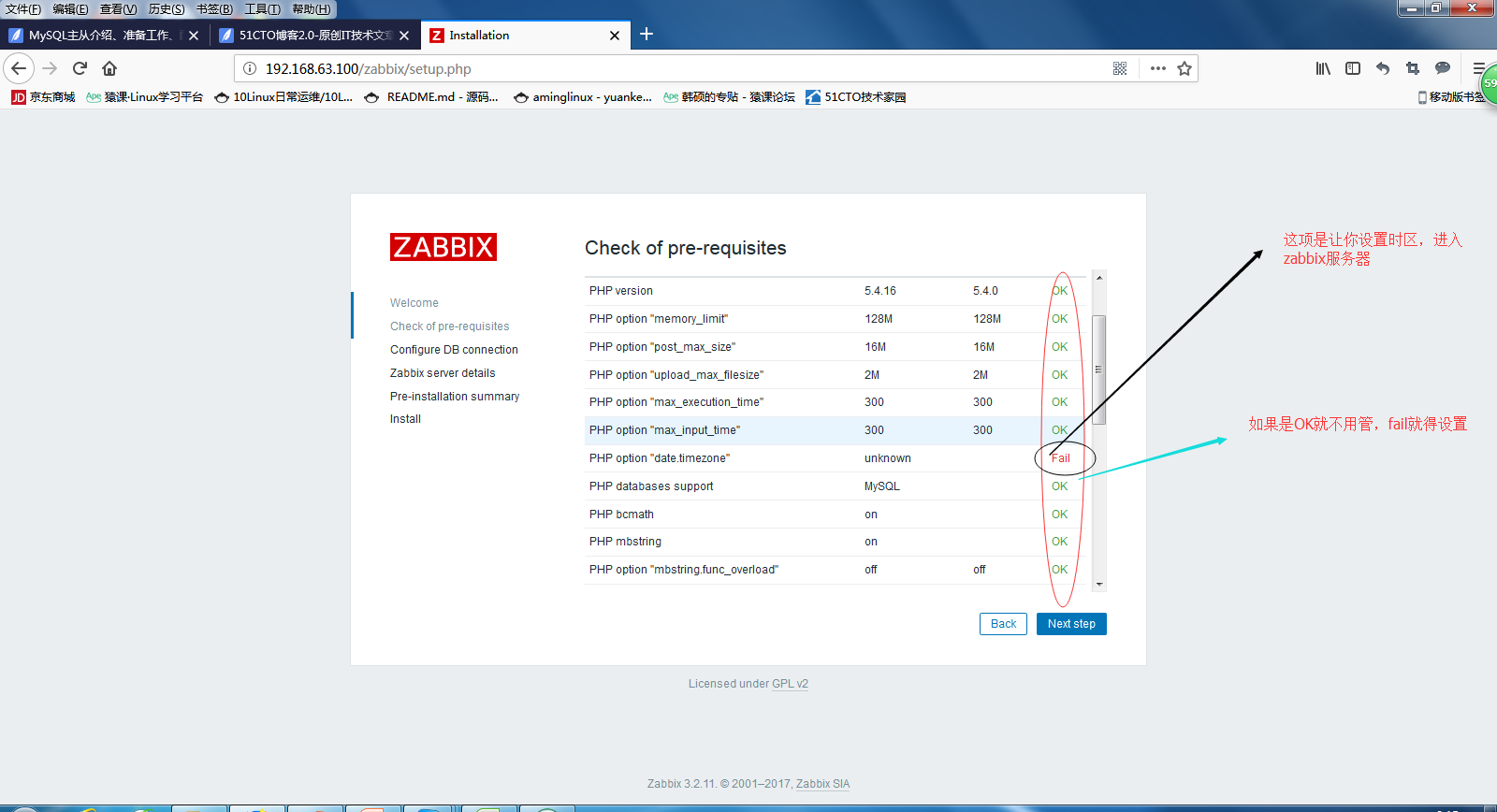Click the ZABBIX logo
Viewport: 1497px width, 812px height.
443,247
